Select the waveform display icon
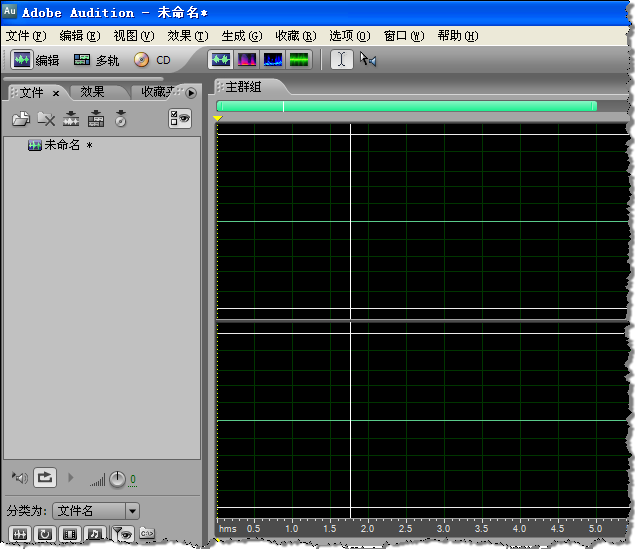The width and height of the screenshot is (635, 549). tap(220, 60)
